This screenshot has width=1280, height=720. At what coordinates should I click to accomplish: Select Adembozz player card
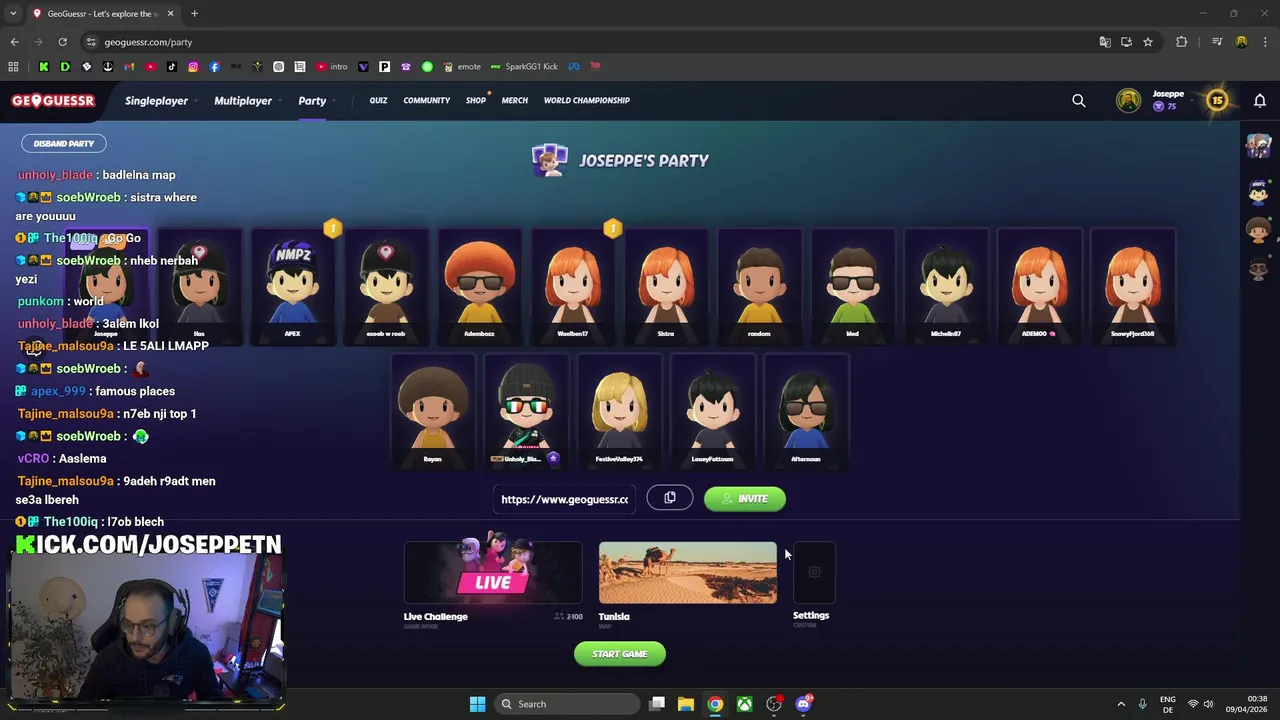479,287
